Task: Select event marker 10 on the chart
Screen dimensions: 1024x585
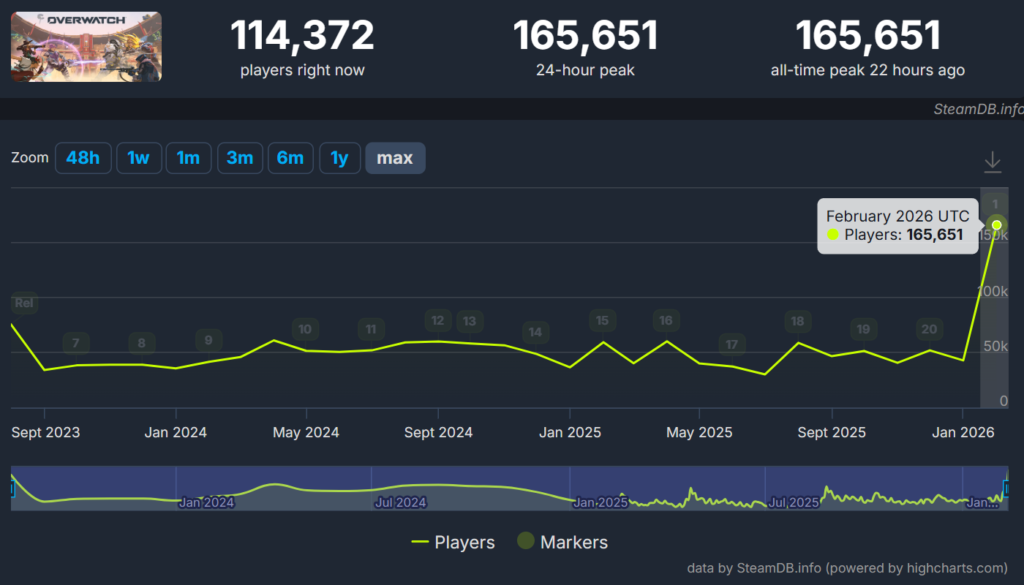Action: 305,329
